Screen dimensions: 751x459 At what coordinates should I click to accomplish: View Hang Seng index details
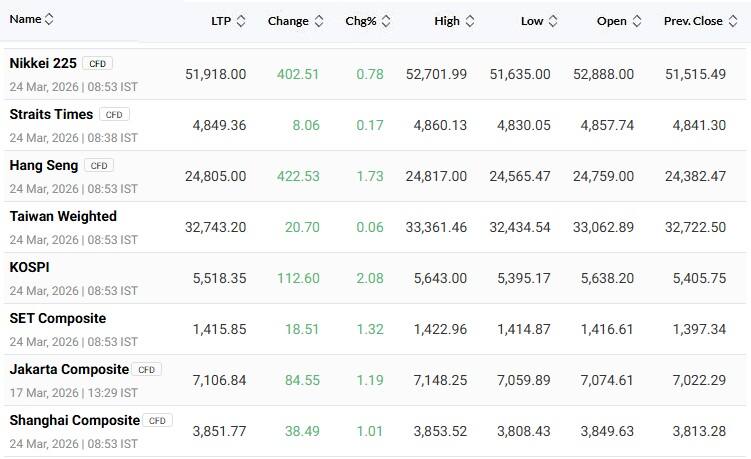[x=44, y=165]
